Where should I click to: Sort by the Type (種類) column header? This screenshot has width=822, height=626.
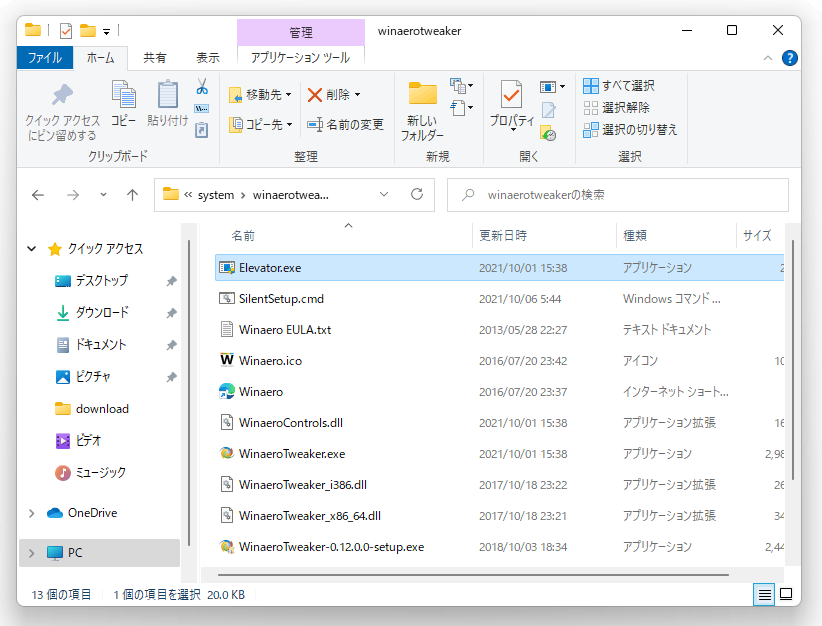point(677,235)
